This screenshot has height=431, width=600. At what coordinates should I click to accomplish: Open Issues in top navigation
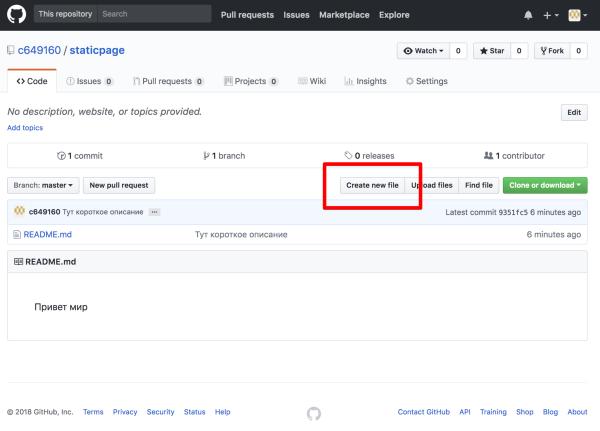[296, 15]
